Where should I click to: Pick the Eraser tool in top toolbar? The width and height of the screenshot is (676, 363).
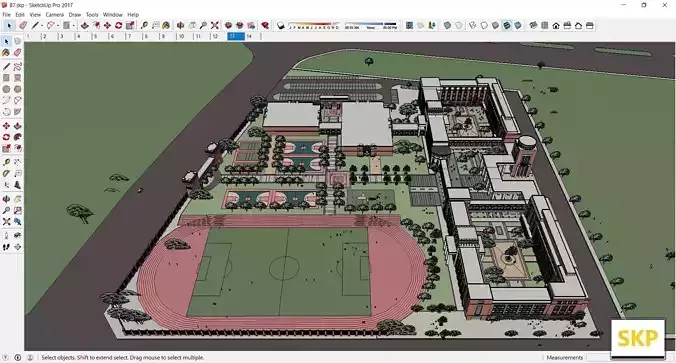[23, 25]
